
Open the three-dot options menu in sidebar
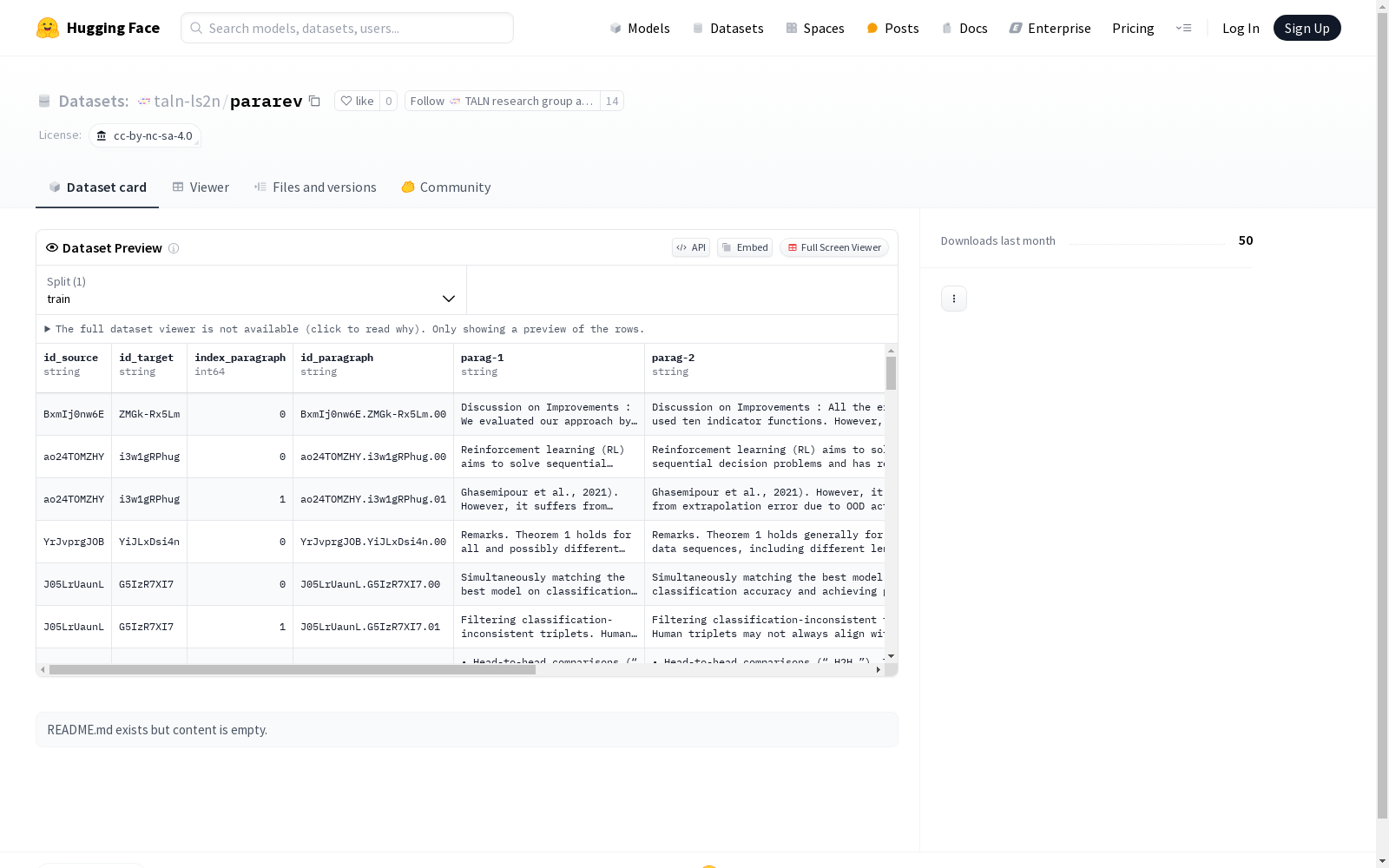pyautogui.click(x=954, y=299)
